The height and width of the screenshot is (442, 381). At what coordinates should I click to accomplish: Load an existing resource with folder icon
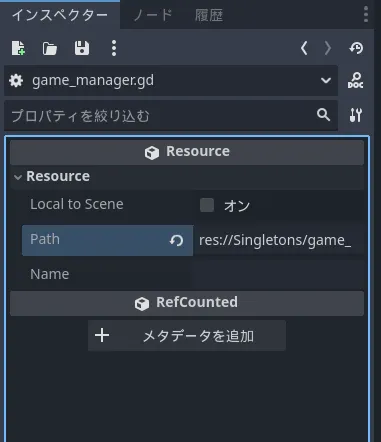(50, 48)
